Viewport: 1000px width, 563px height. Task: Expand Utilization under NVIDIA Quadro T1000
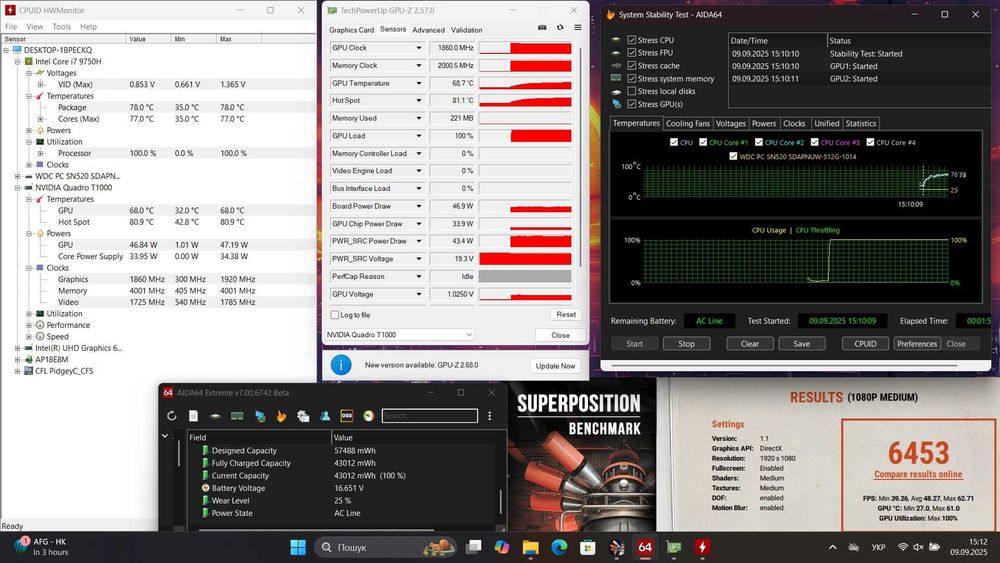click(29, 314)
